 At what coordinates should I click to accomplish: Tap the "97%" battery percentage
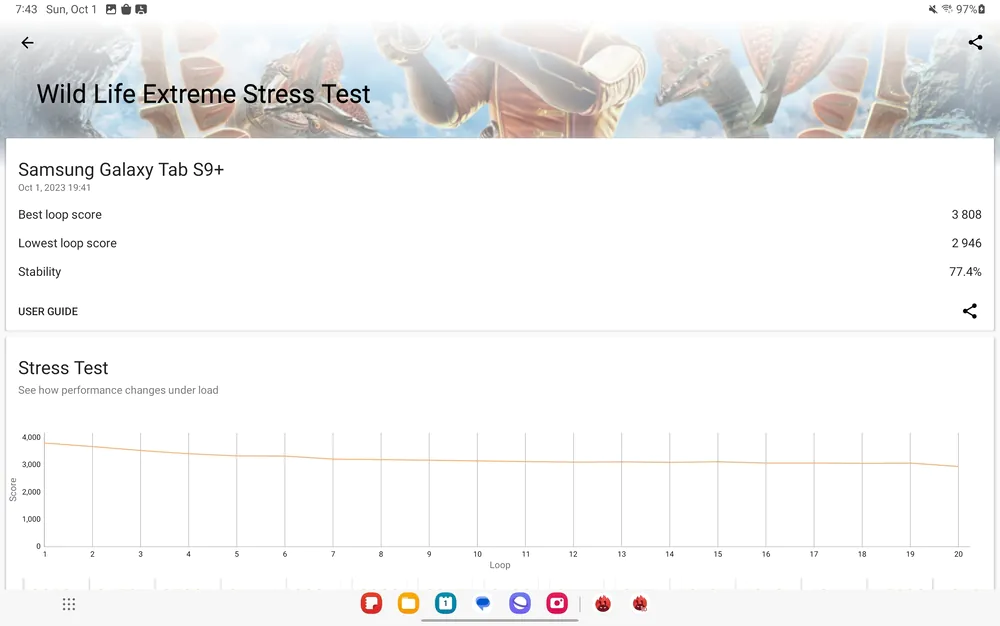pyautogui.click(x=966, y=10)
